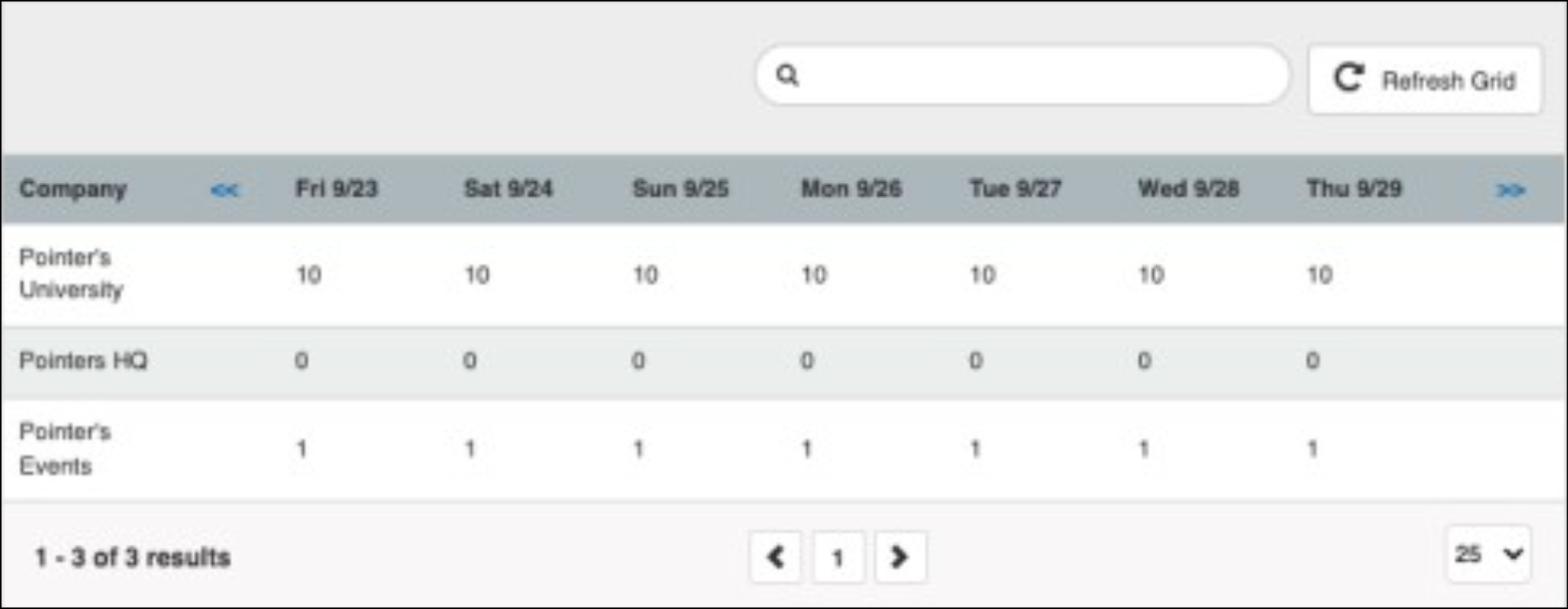This screenshot has width=1568, height=609.
Task: Open the Pointer's Events company row
Action: point(64,448)
